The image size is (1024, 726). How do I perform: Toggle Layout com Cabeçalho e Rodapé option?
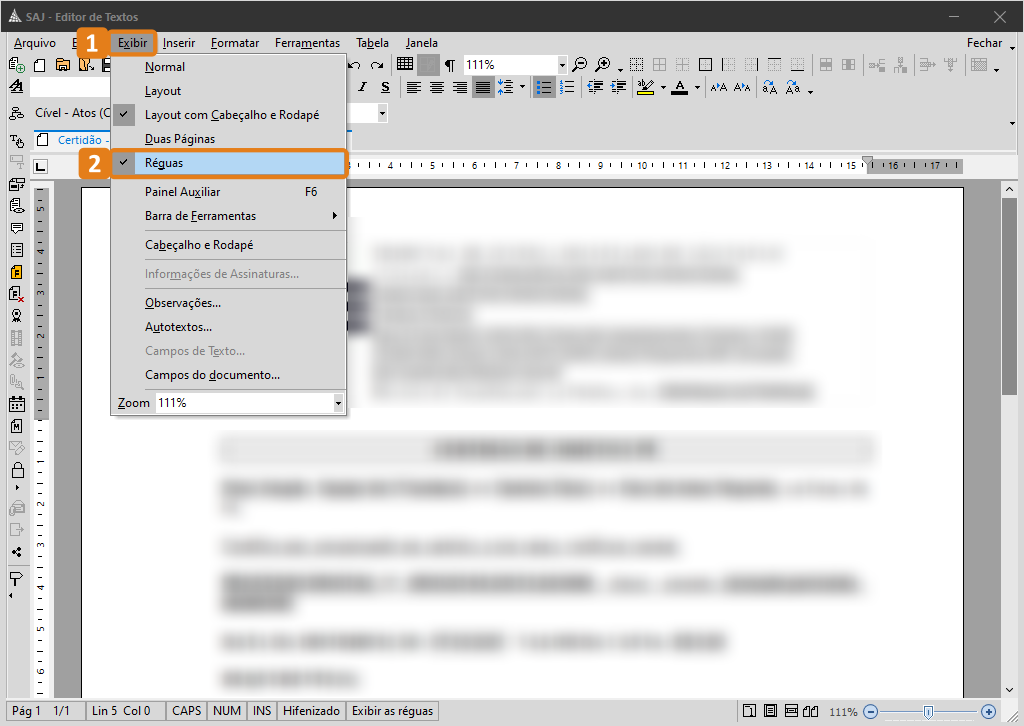coord(228,115)
